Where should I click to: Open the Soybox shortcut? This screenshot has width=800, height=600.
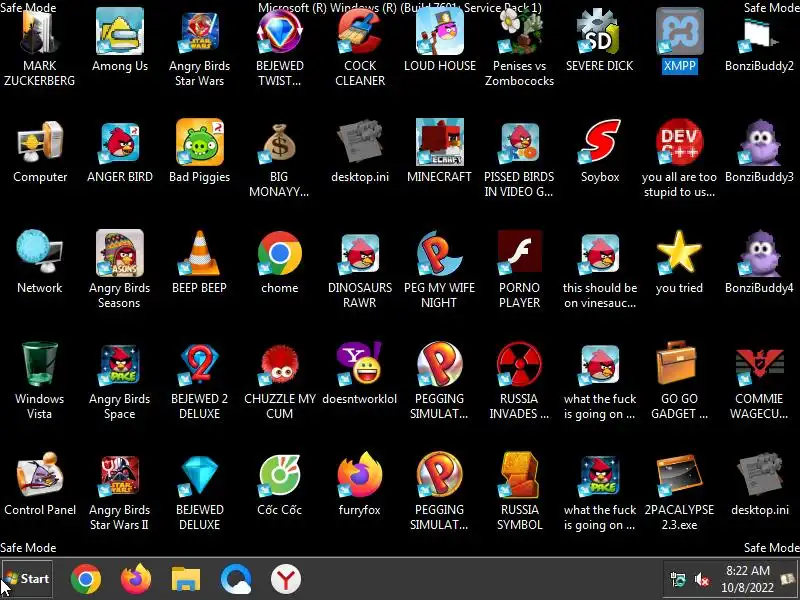(600, 143)
